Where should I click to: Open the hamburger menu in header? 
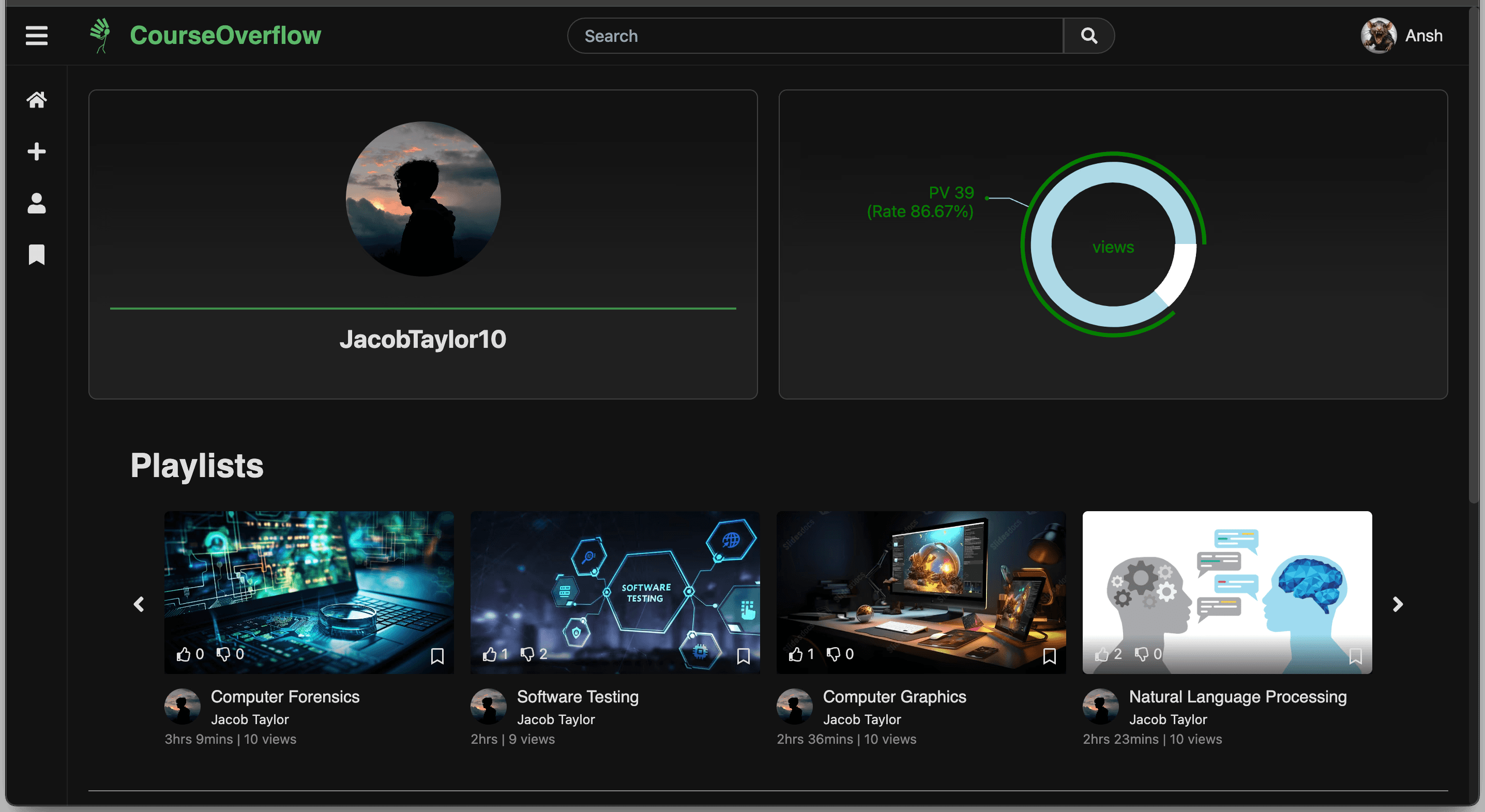[36, 36]
